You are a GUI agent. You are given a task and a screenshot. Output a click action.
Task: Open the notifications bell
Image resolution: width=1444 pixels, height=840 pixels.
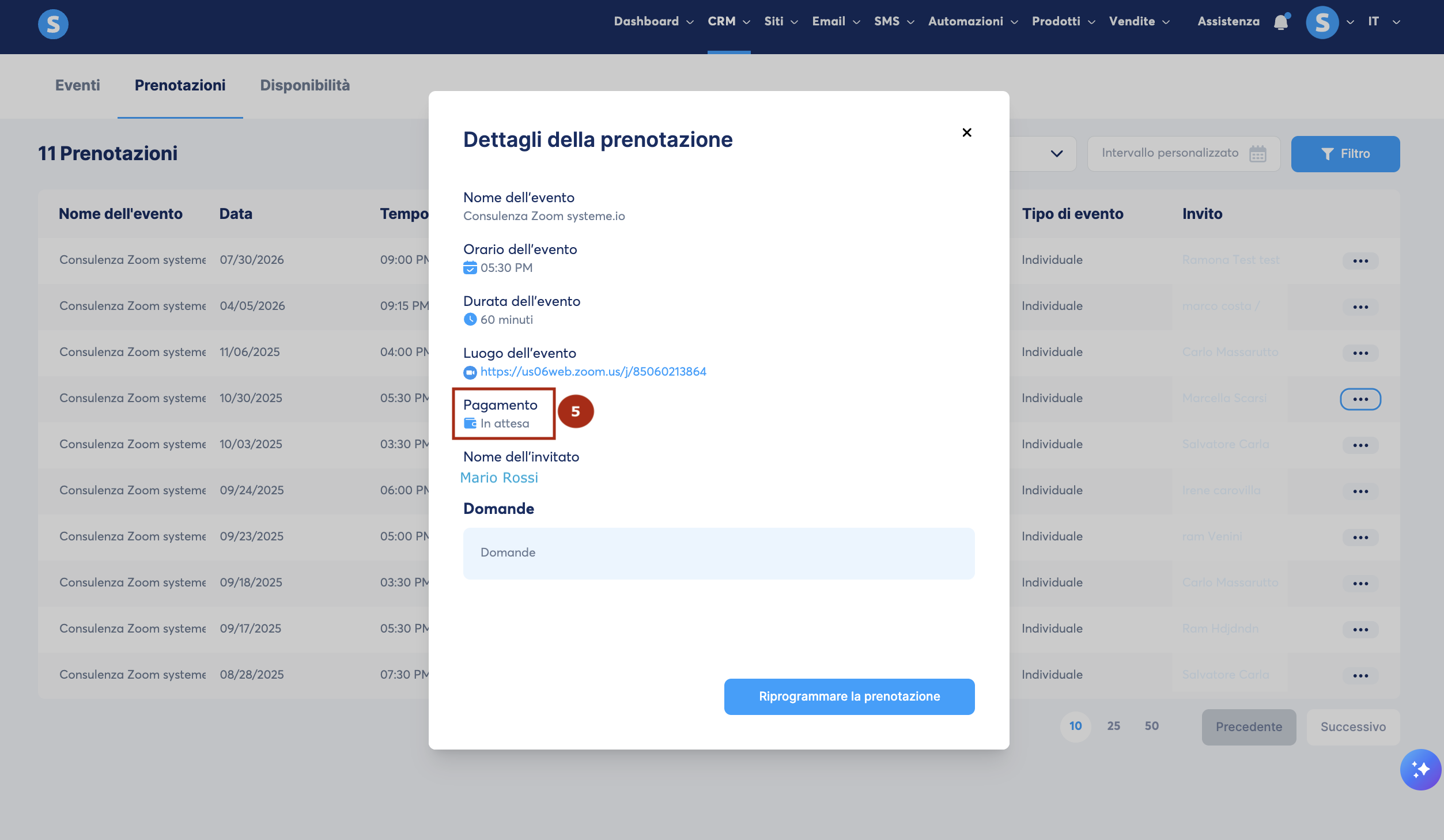click(x=1281, y=22)
